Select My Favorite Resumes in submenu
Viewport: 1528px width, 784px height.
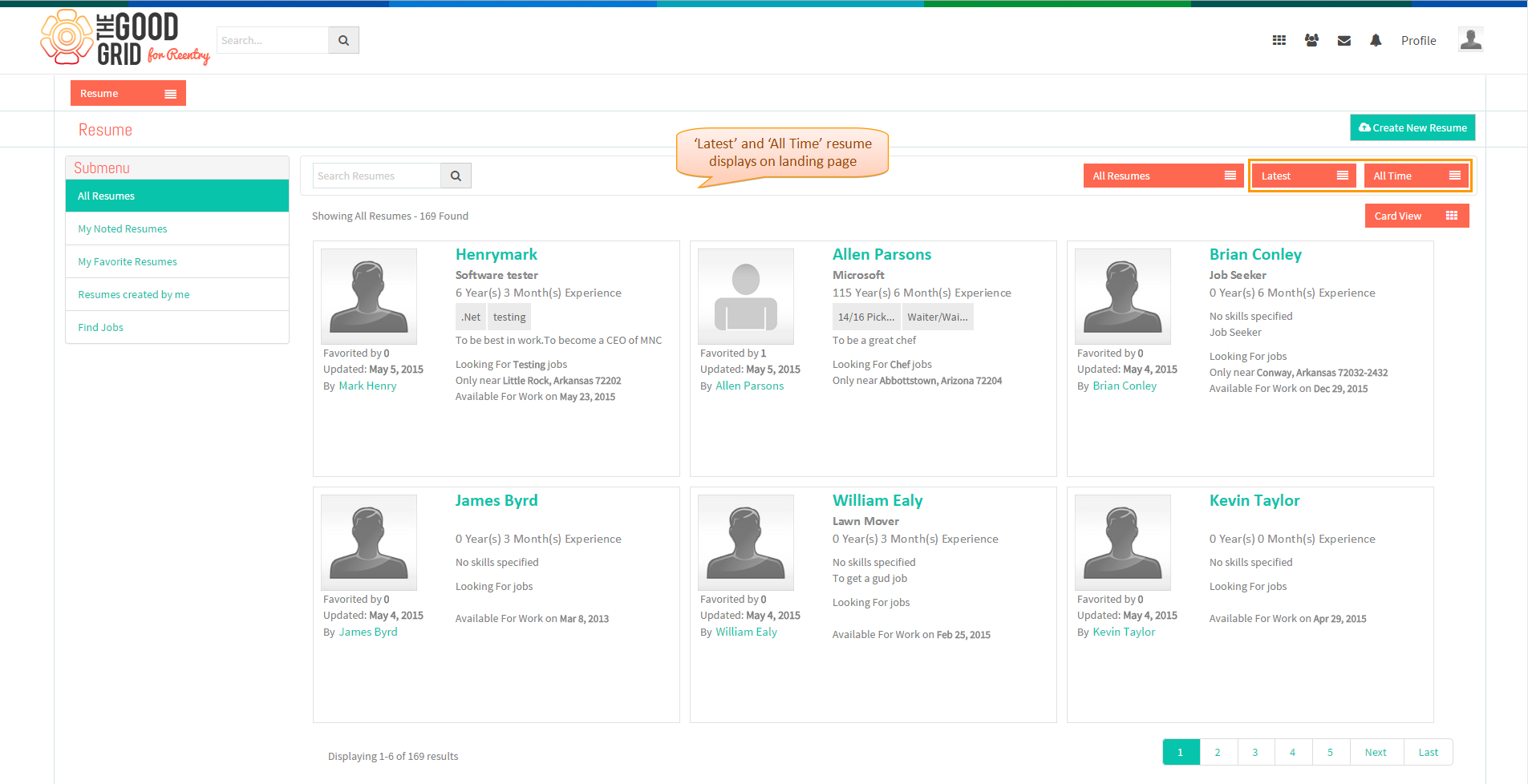pos(128,261)
